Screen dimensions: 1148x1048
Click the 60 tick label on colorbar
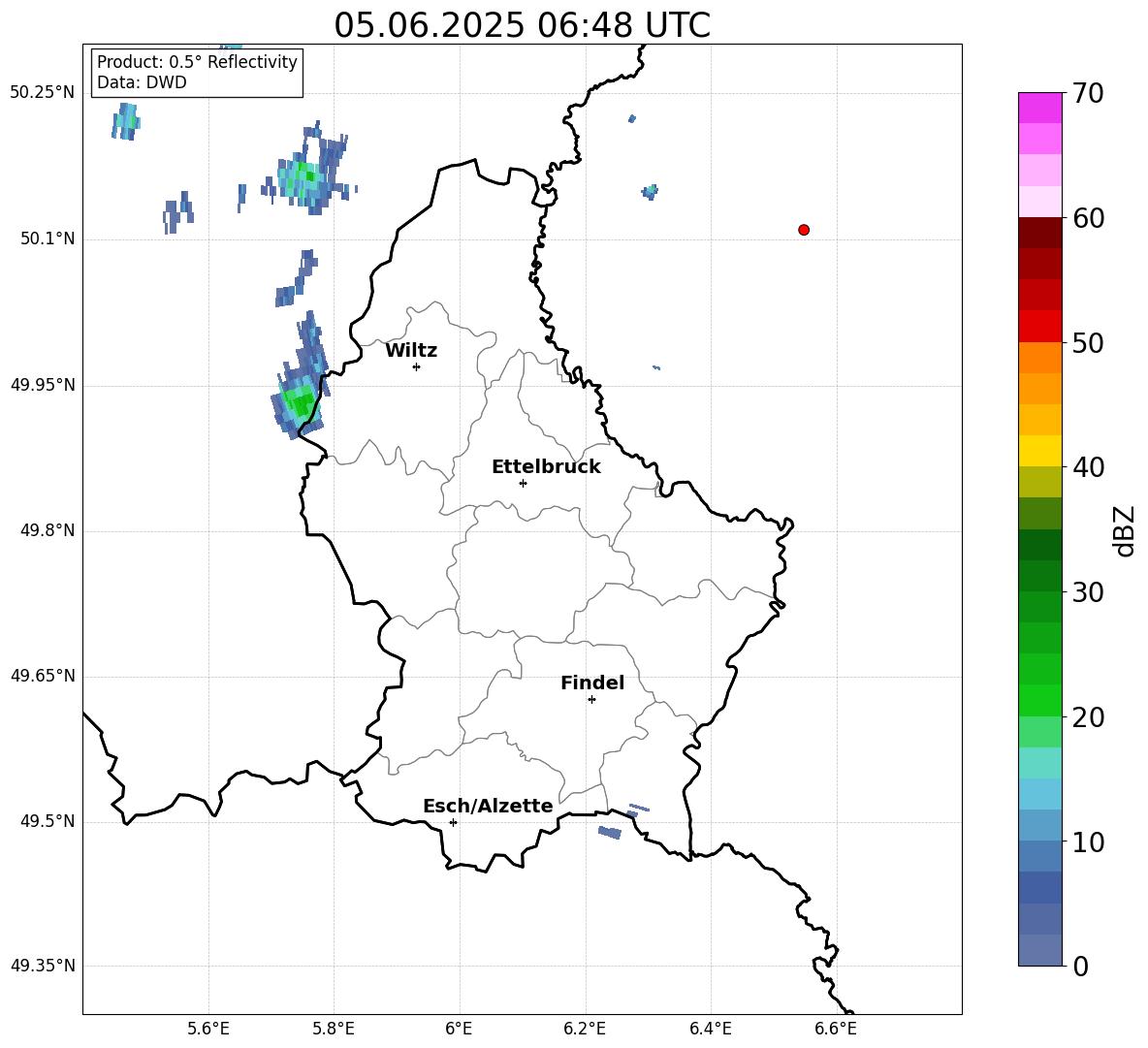(x=1088, y=218)
